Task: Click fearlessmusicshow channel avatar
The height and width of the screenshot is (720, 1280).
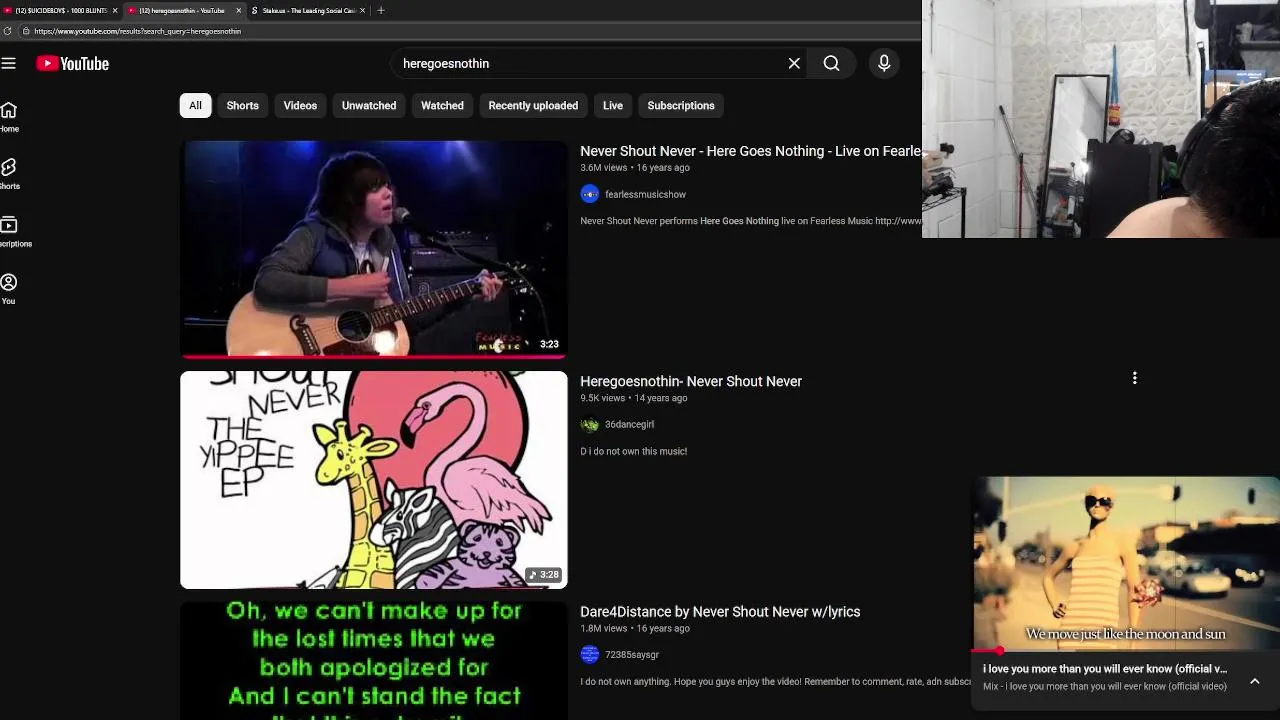Action: 590,194
